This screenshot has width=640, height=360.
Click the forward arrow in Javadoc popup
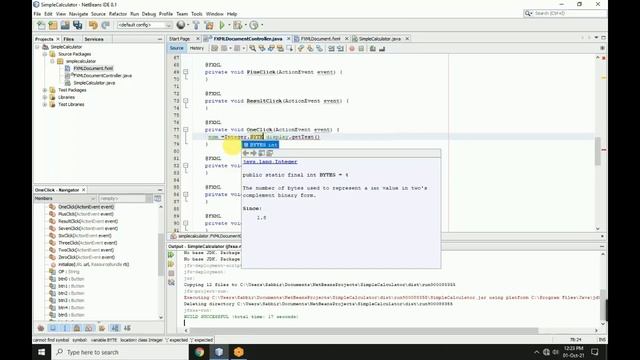253,153
